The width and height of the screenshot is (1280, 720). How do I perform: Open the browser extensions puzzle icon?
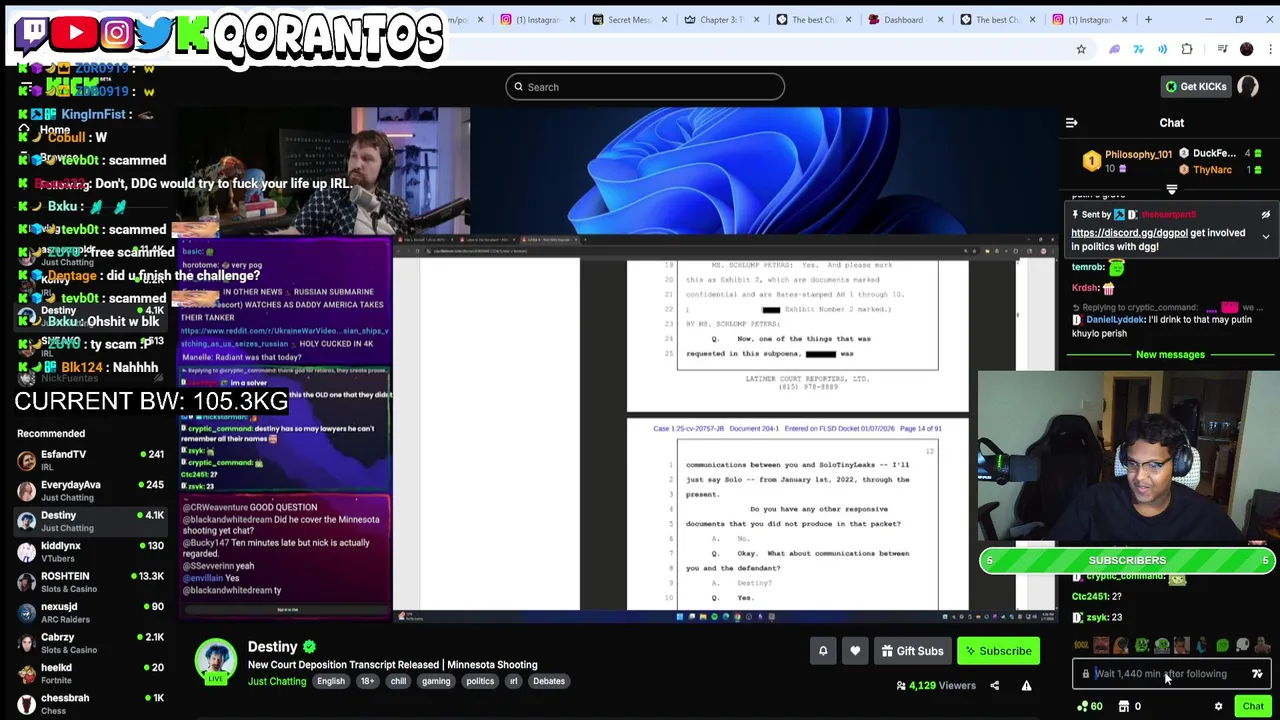[1187, 49]
